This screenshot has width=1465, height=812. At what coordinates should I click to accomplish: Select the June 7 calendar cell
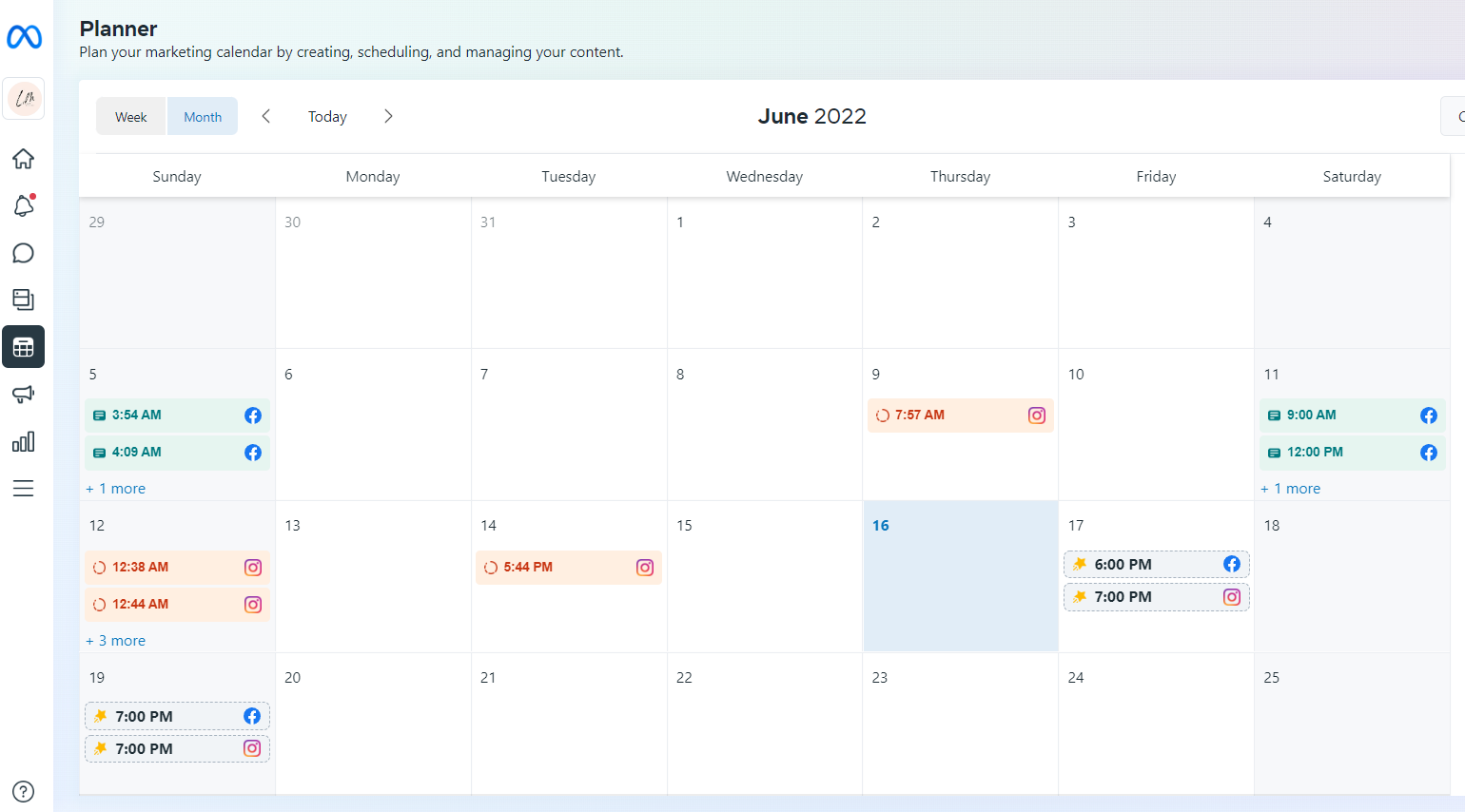(569, 425)
